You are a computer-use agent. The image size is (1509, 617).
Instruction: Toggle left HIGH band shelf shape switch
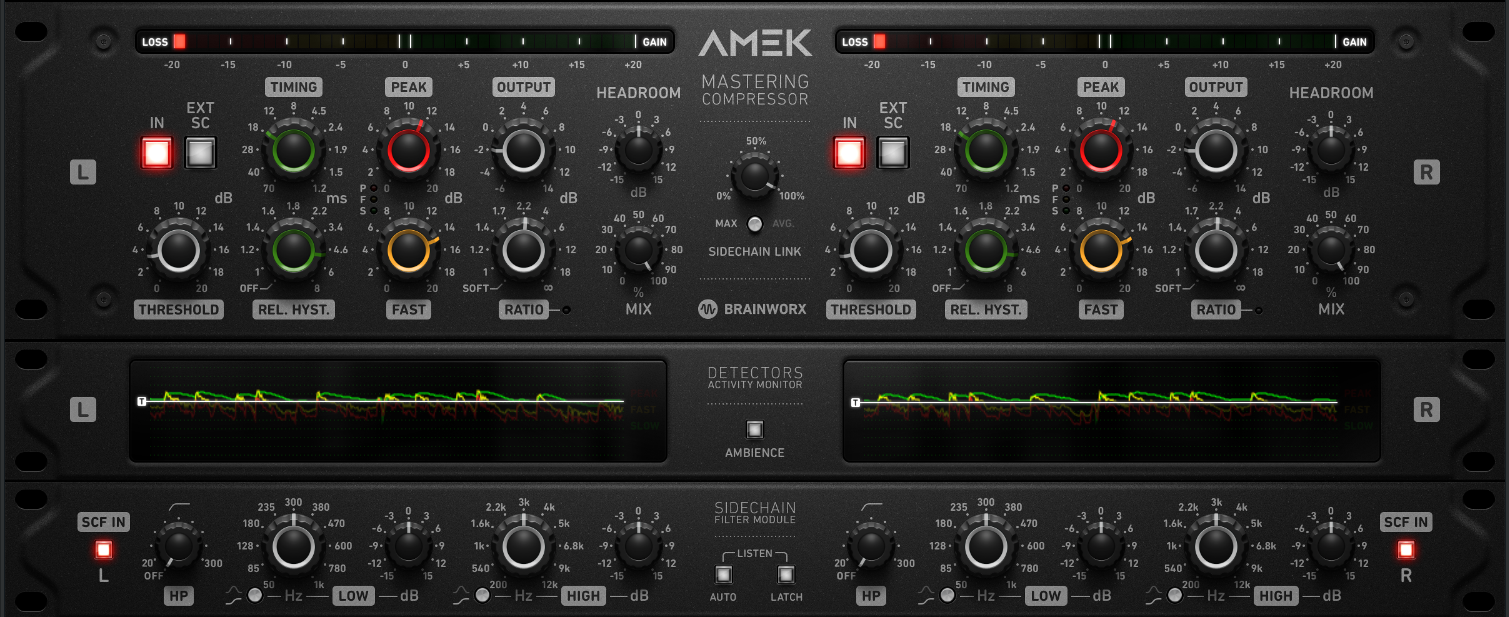[x=483, y=595]
